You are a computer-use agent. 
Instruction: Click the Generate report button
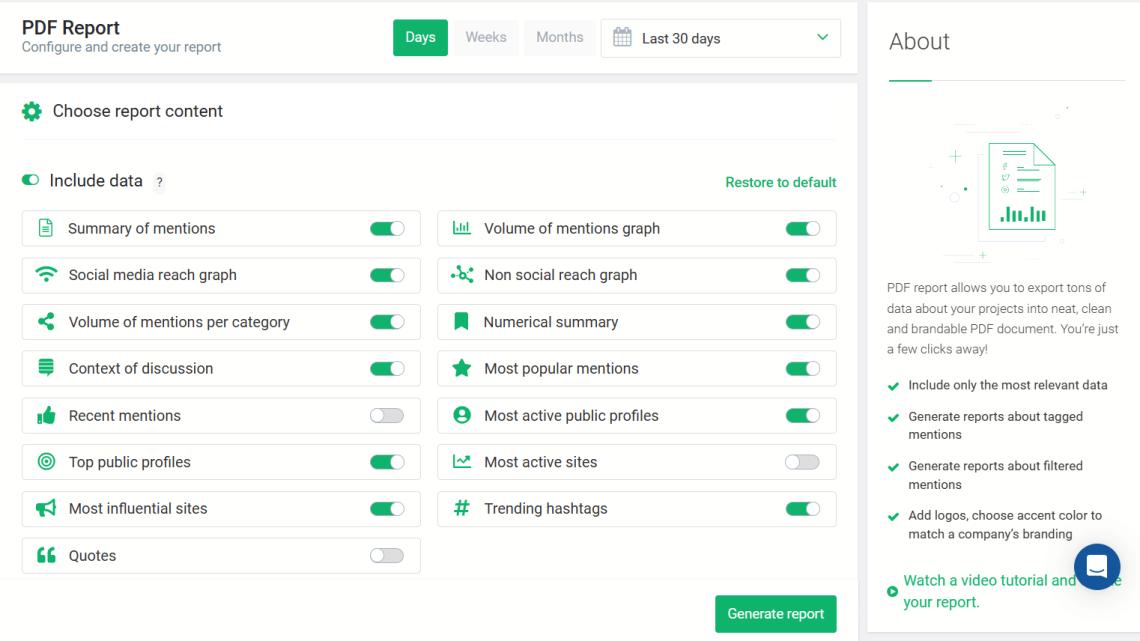775,614
